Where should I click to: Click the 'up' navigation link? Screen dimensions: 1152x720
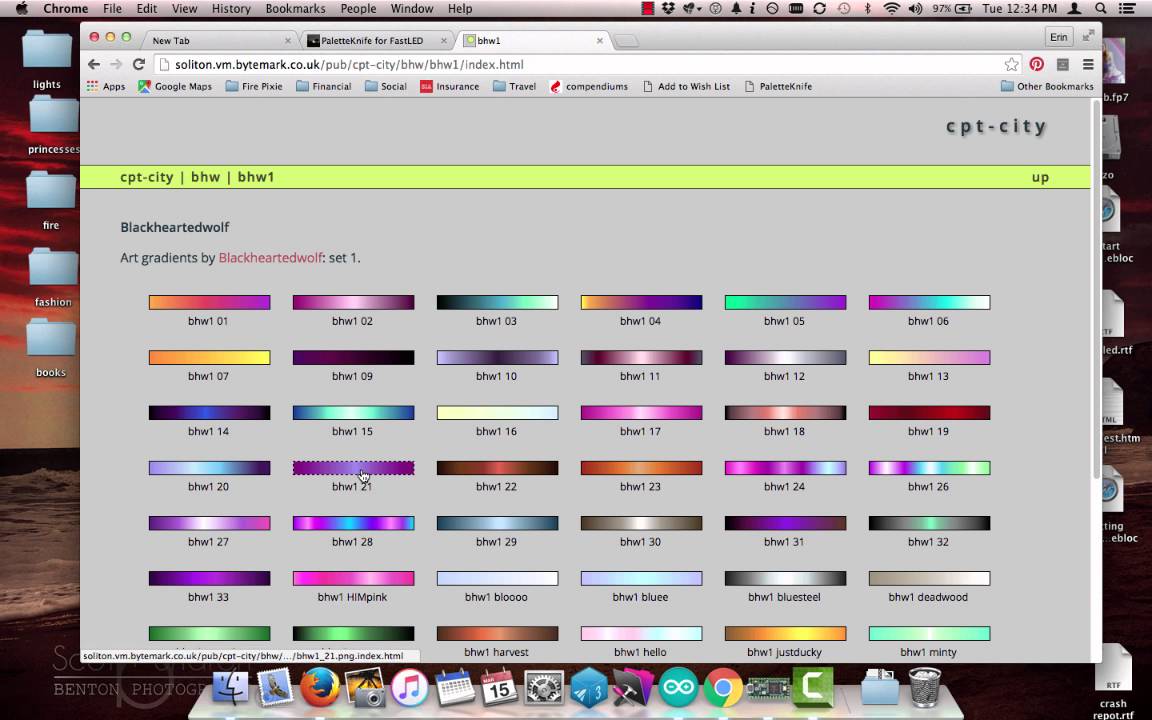pyautogui.click(x=1040, y=177)
